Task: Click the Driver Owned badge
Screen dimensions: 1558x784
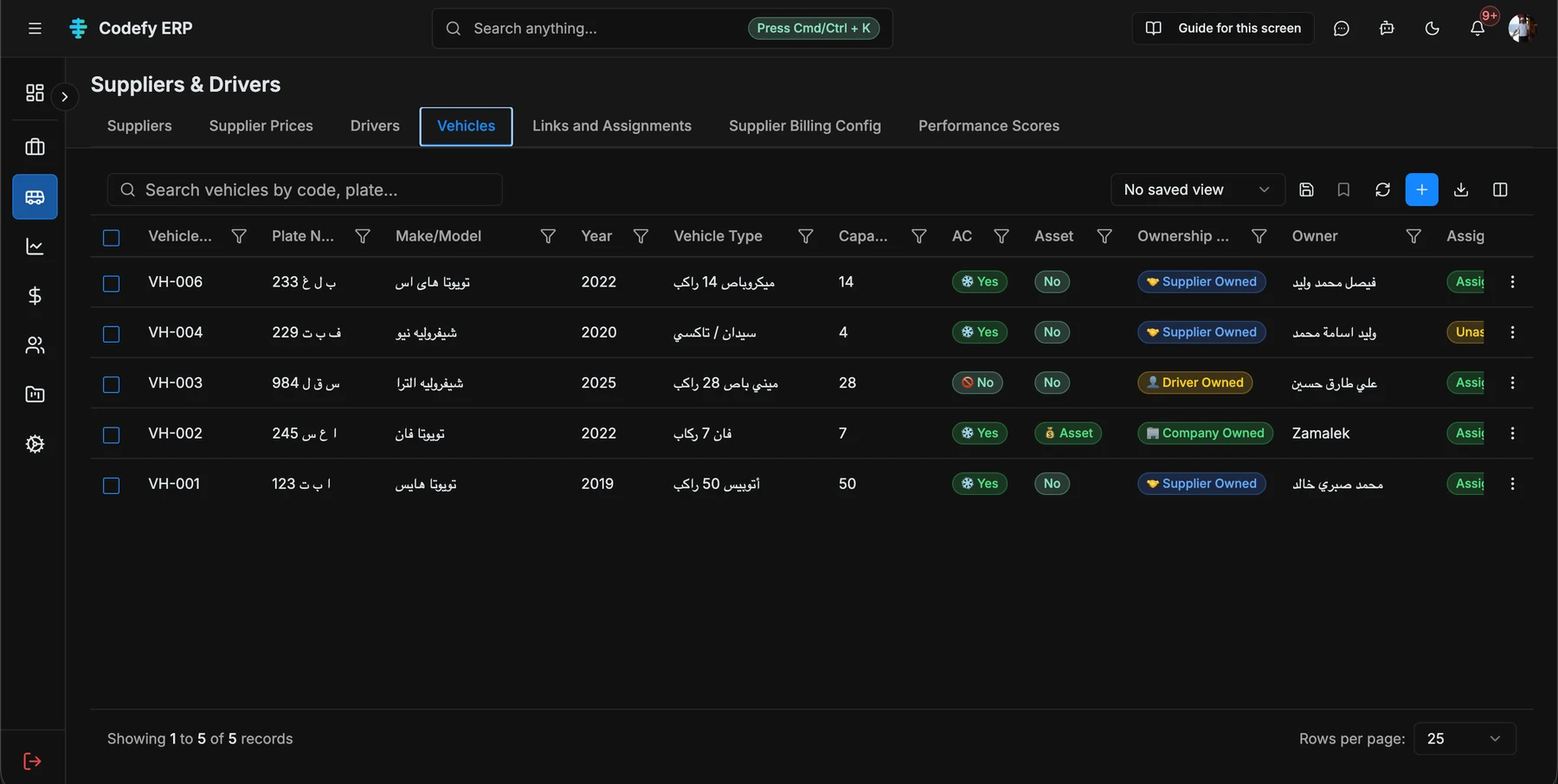Action: click(x=1194, y=382)
